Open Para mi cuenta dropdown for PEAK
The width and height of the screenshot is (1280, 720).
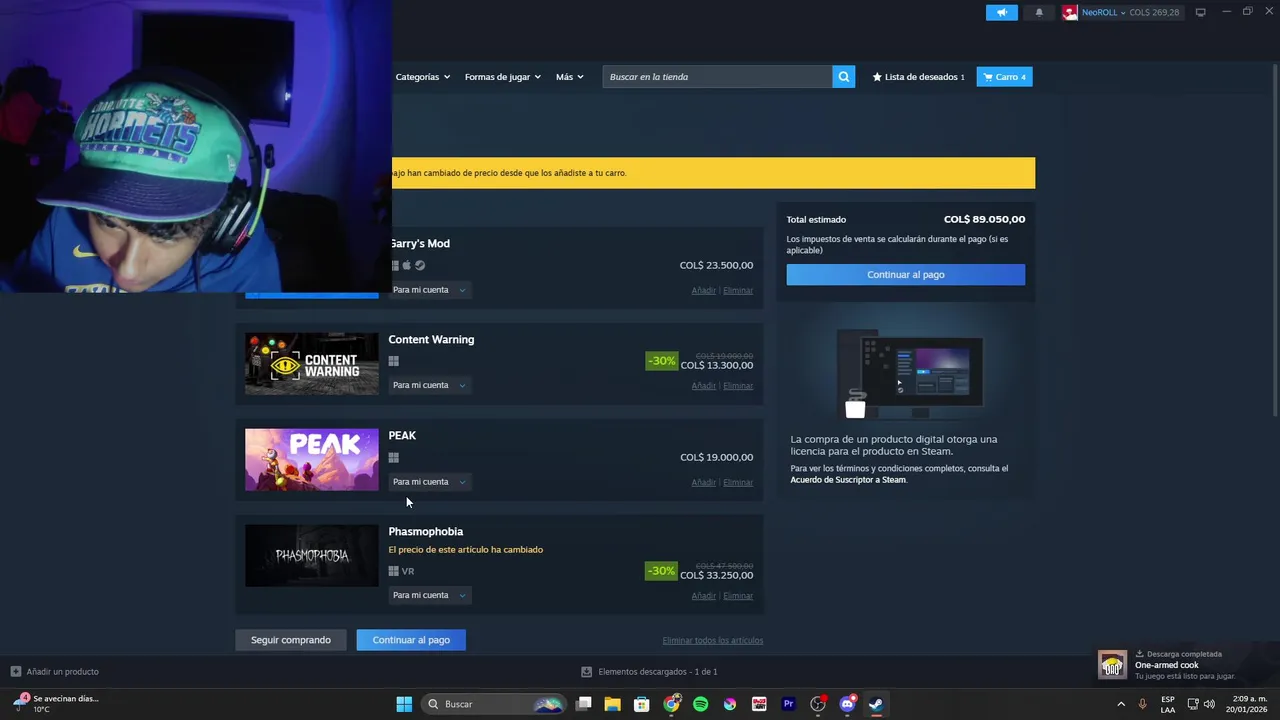pyautogui.click(x=429, y=482)
